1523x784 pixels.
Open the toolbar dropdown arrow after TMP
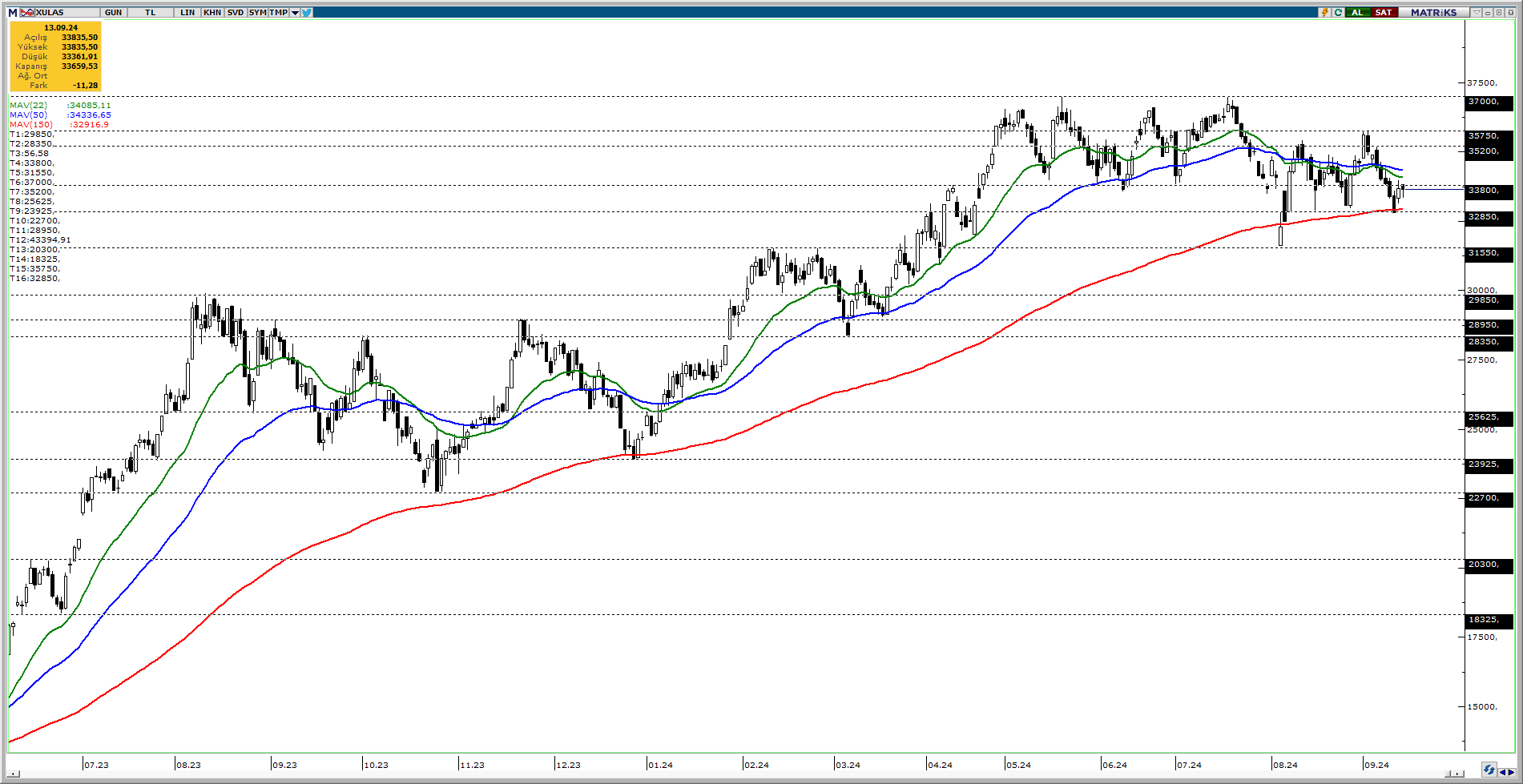coord(295,12)
